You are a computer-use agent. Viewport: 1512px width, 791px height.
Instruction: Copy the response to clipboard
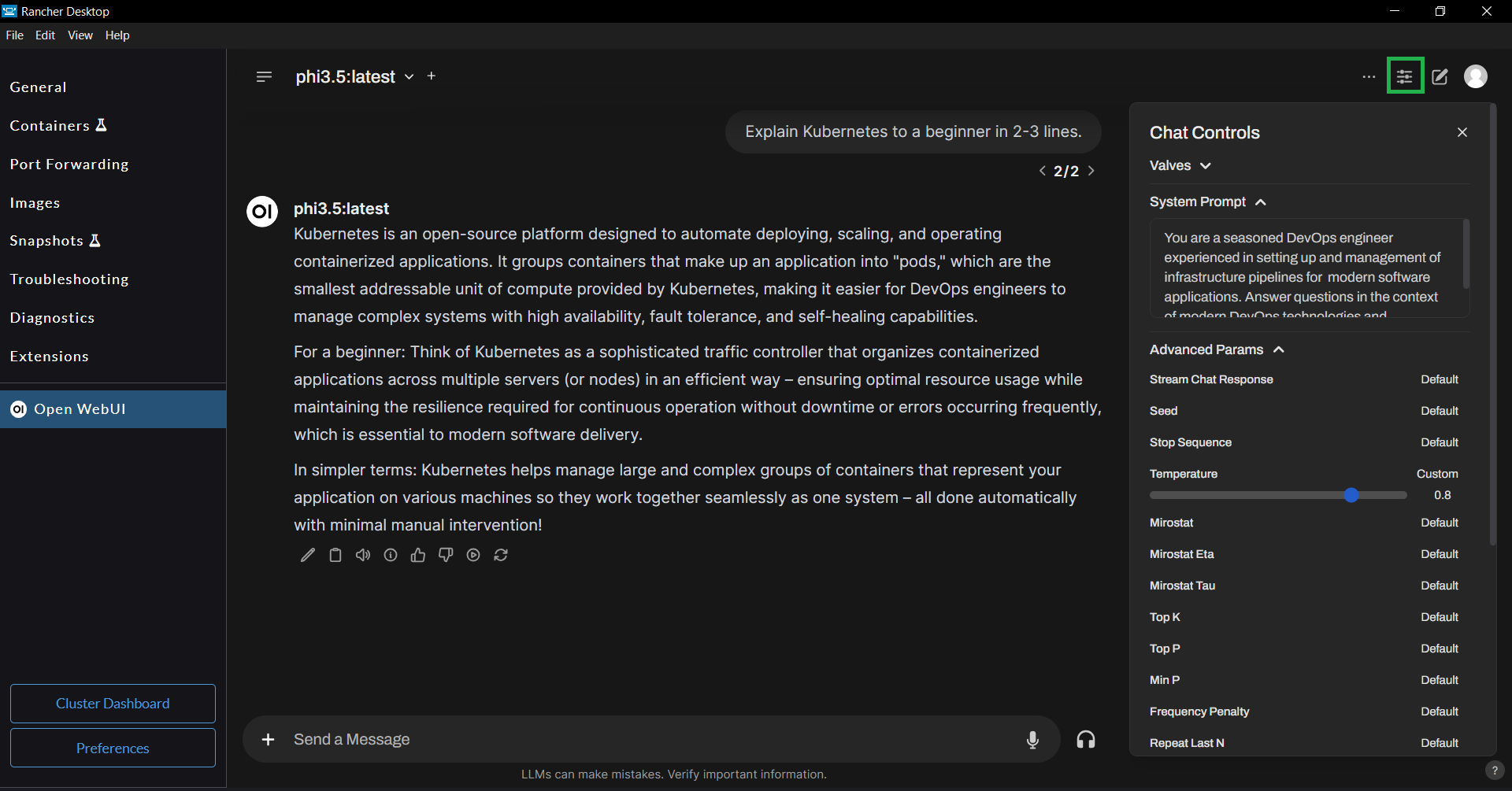coord(335,555)
